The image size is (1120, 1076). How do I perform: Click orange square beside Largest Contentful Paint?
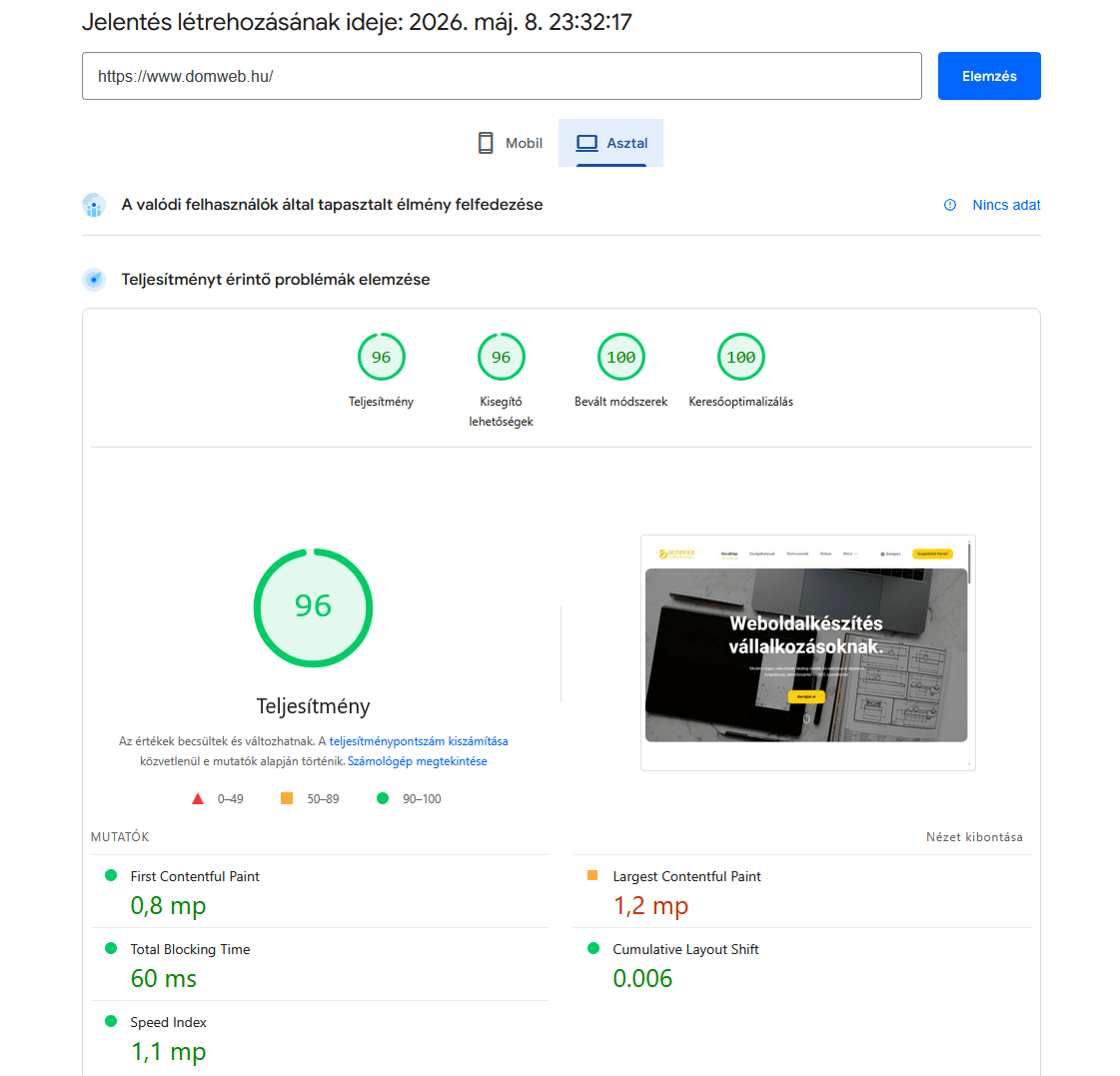(x=592, y=875)
